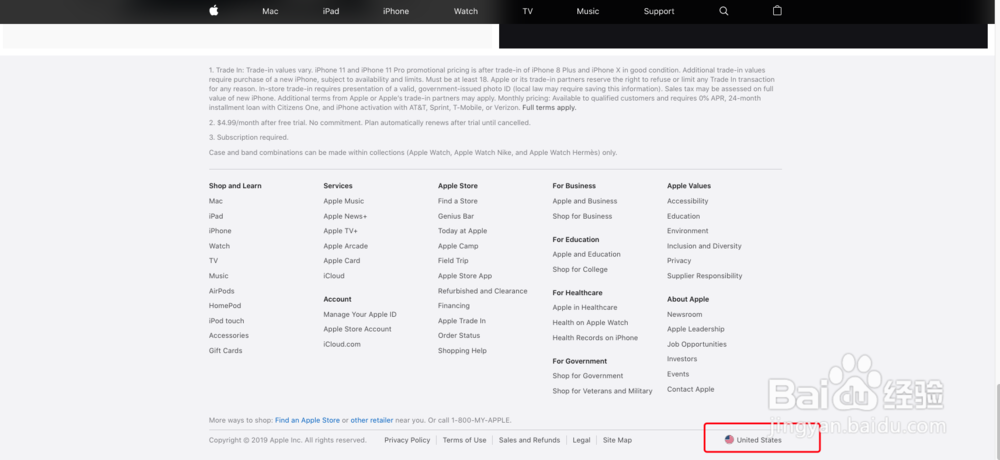The image size is (1000, 460).
Task: Open Newsroom under About Apple
Action: click(684, 315)
